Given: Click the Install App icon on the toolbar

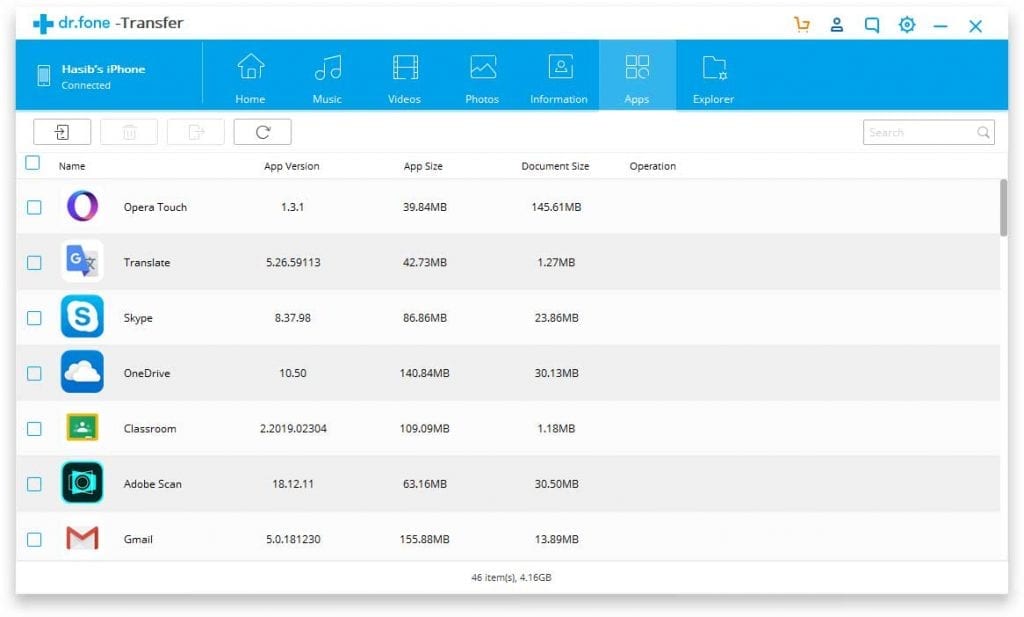Looking at the screenshot, I should pyautogui.click(x=61, y=131).
